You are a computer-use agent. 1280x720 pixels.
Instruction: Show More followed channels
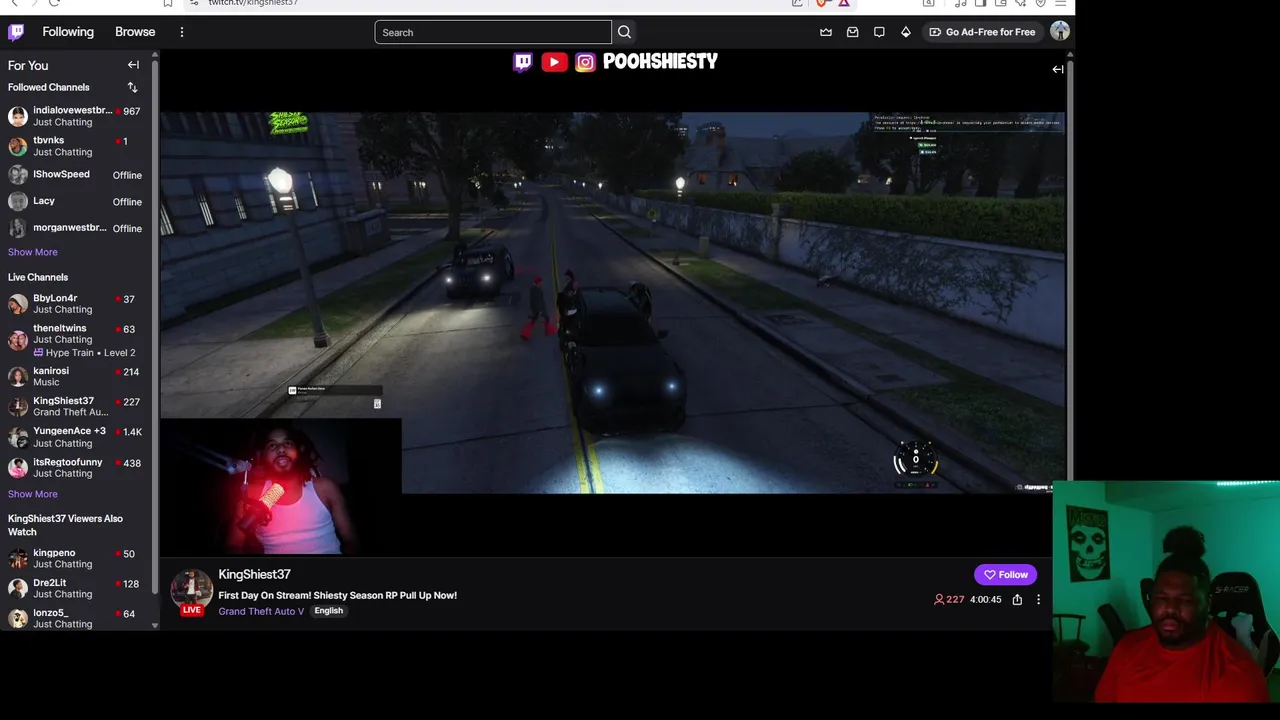[x=33, y=252]
